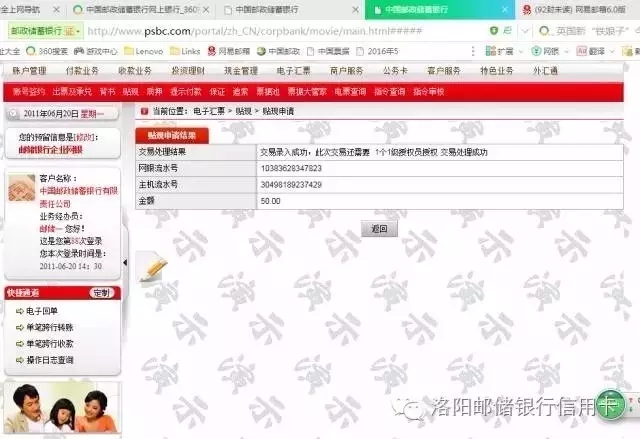640x439 pixels.
Task: Open the 单笔跨行收款 quick link
Action: pyautogui.click(x=49, y=344)
